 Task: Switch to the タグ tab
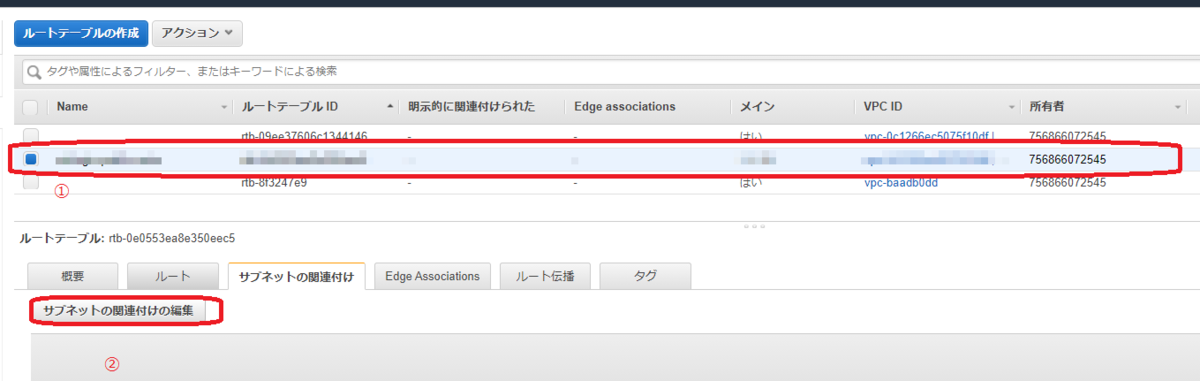(645, 276)
